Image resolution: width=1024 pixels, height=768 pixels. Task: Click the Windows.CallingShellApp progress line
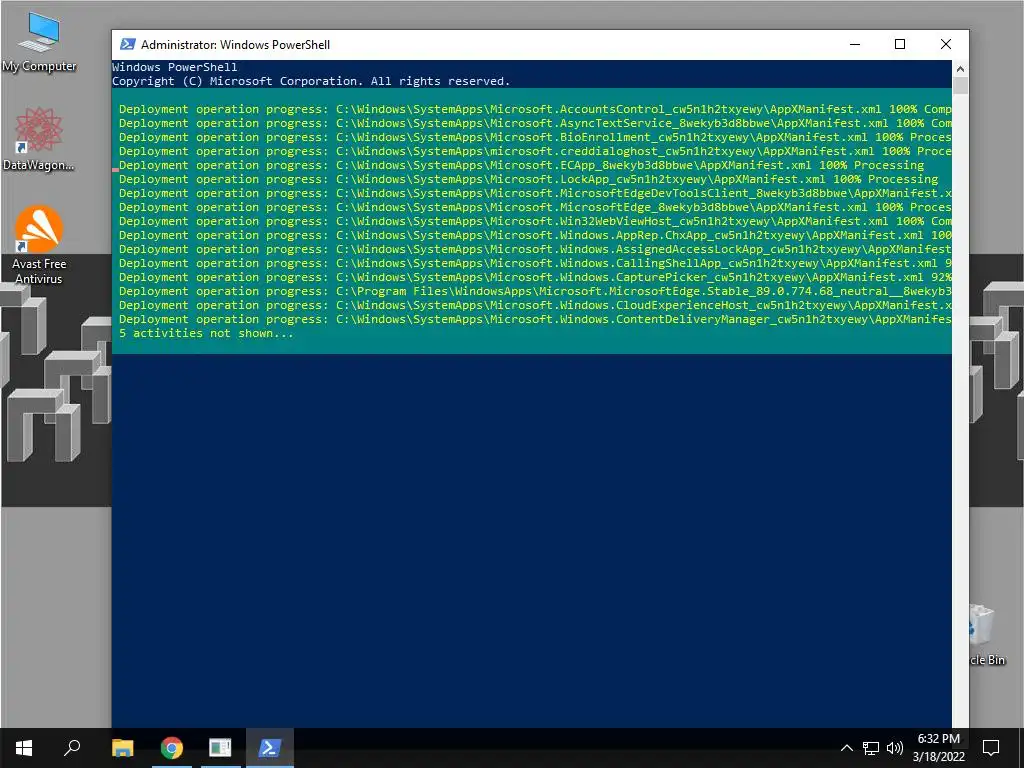(535, 263)
